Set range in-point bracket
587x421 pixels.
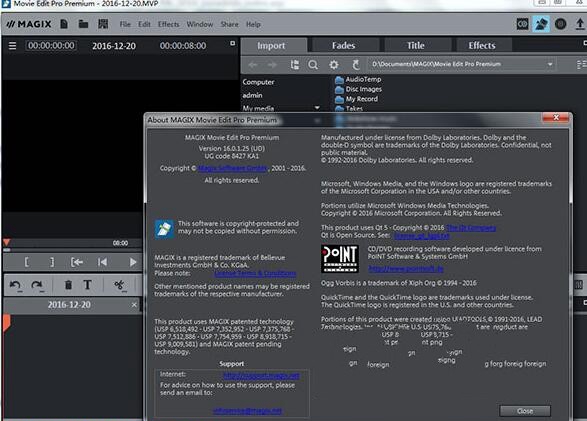[26, 262]
